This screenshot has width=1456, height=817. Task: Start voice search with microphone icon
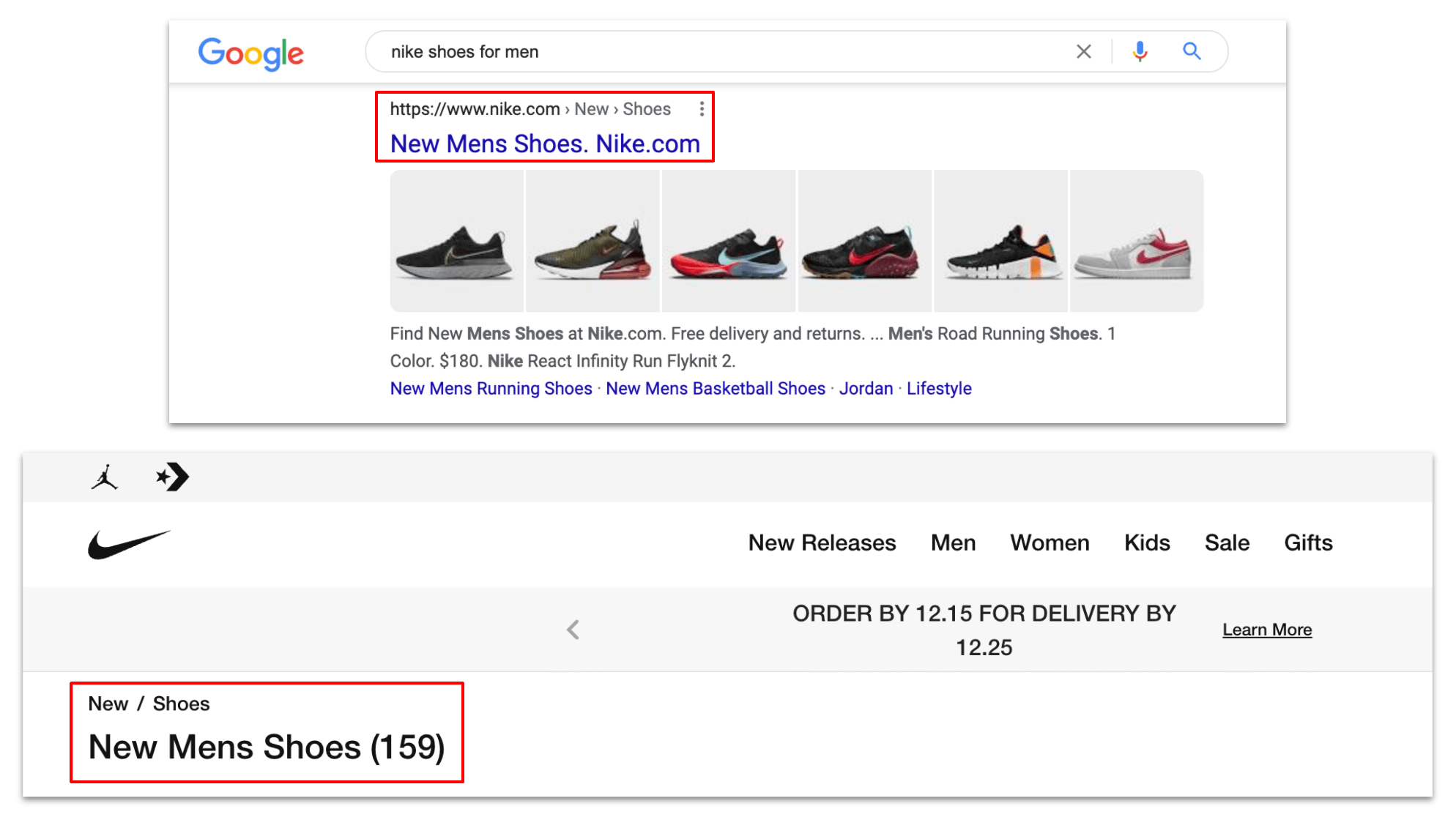(1140, 51)
